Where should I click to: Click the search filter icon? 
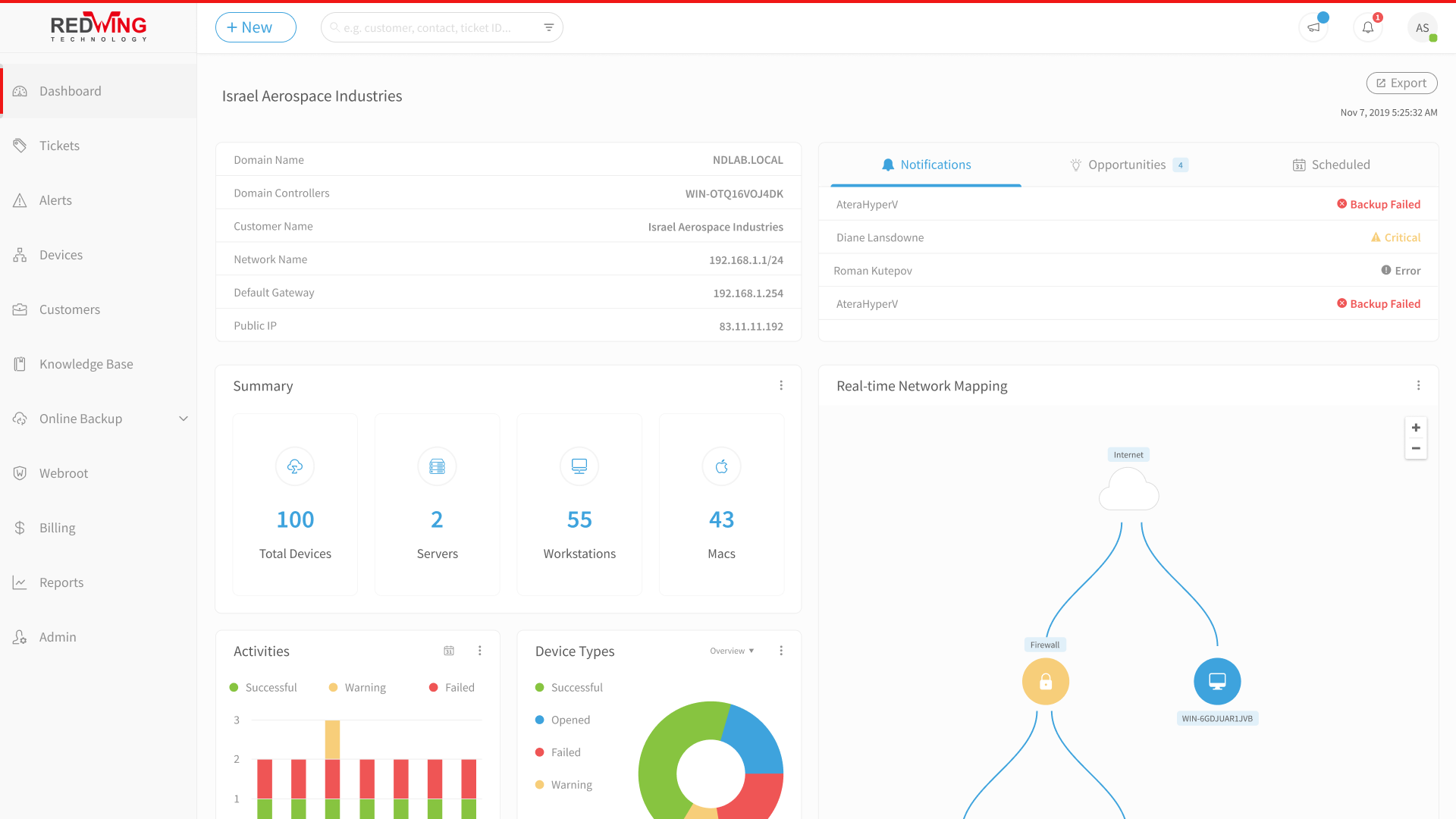[x=549, y=27]
